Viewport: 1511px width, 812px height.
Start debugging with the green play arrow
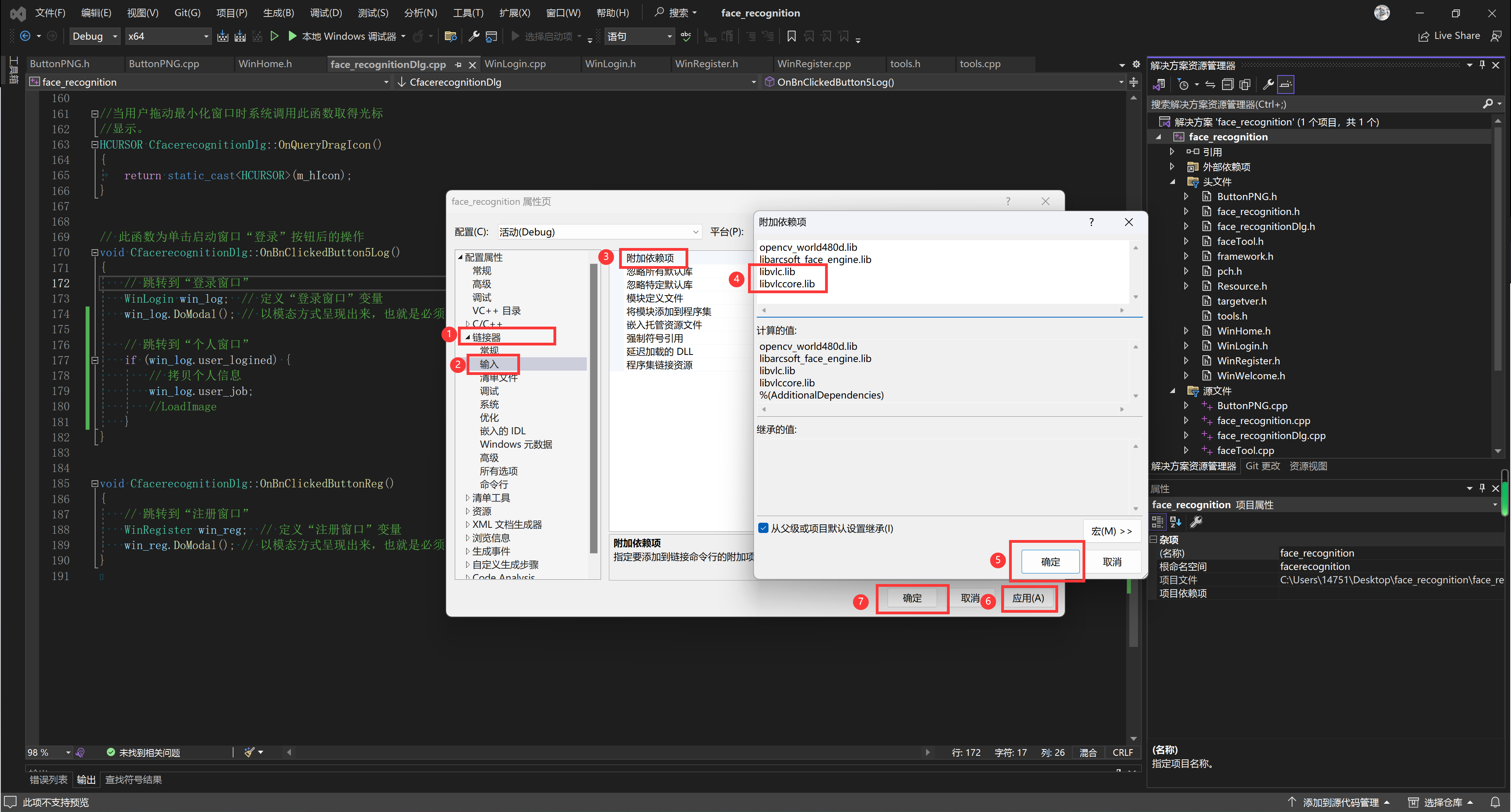292,37
